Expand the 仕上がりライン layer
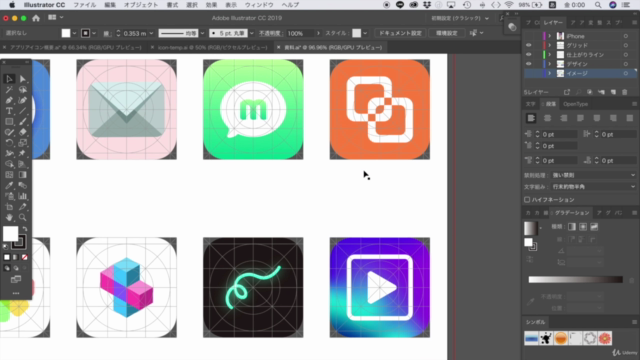This screenshot has width=640, height=360. 550,55
